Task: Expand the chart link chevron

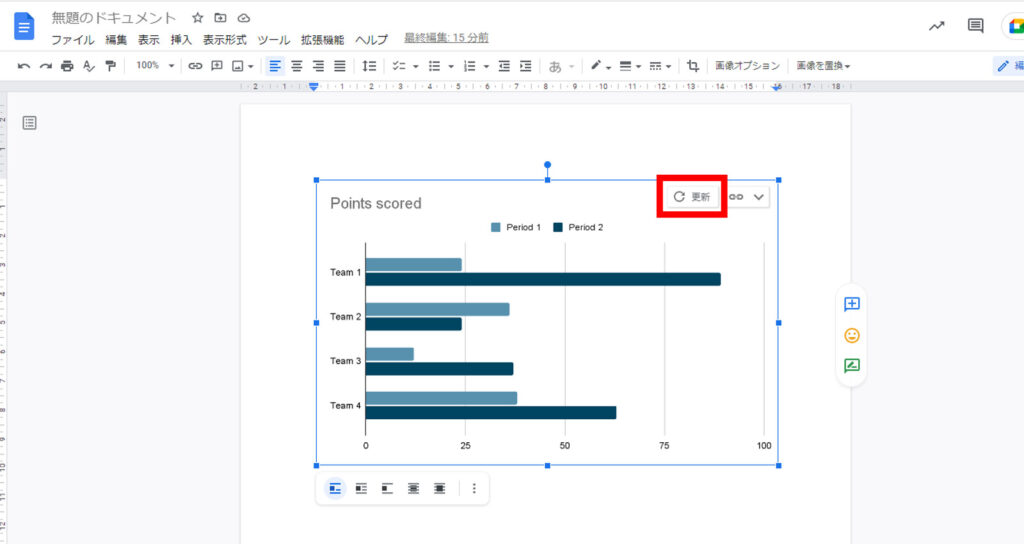Action: [758, 197]
